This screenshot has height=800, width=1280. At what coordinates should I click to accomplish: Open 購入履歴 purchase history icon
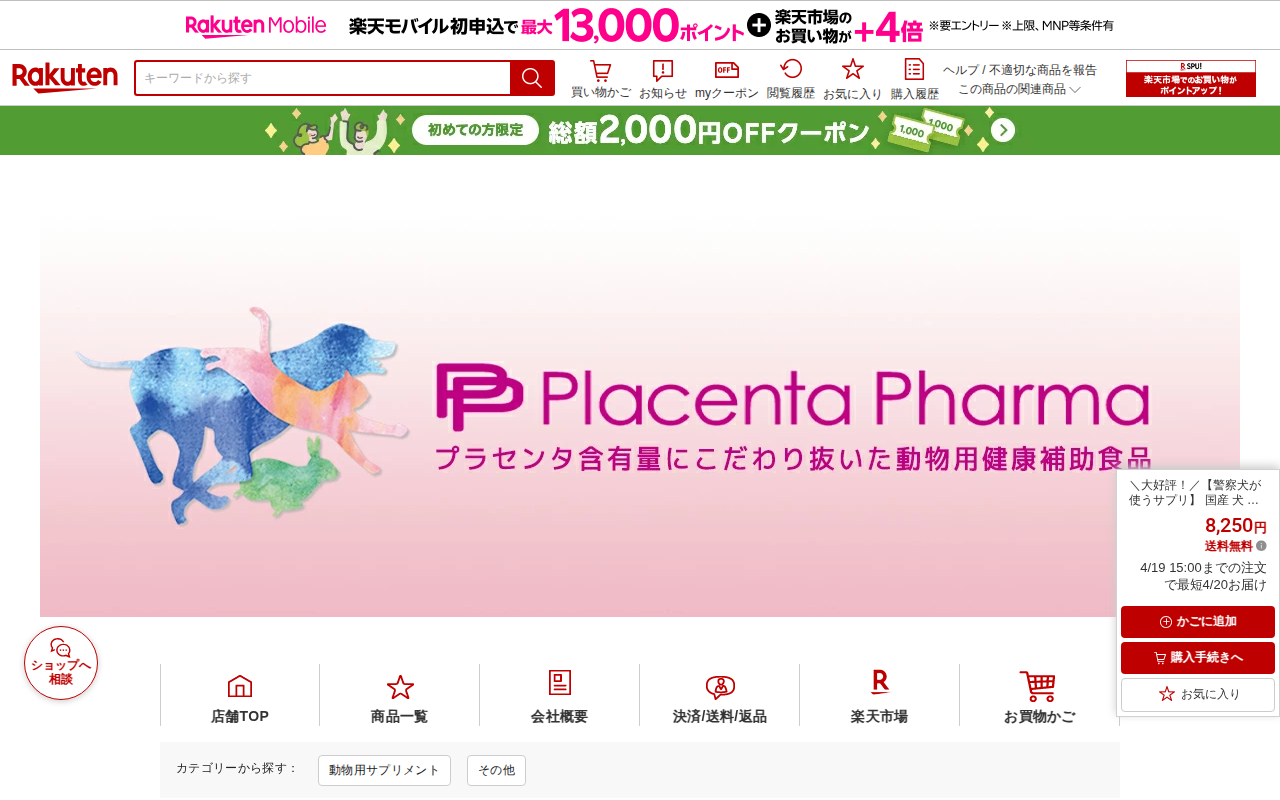click(x=915, y=78)
